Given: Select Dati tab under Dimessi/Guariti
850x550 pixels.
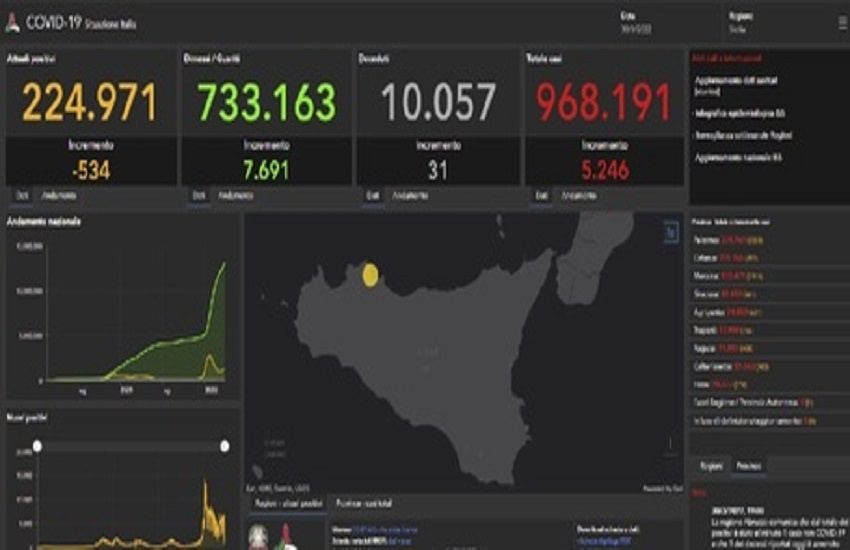Looking at the screenshot, I should (198, 195).
